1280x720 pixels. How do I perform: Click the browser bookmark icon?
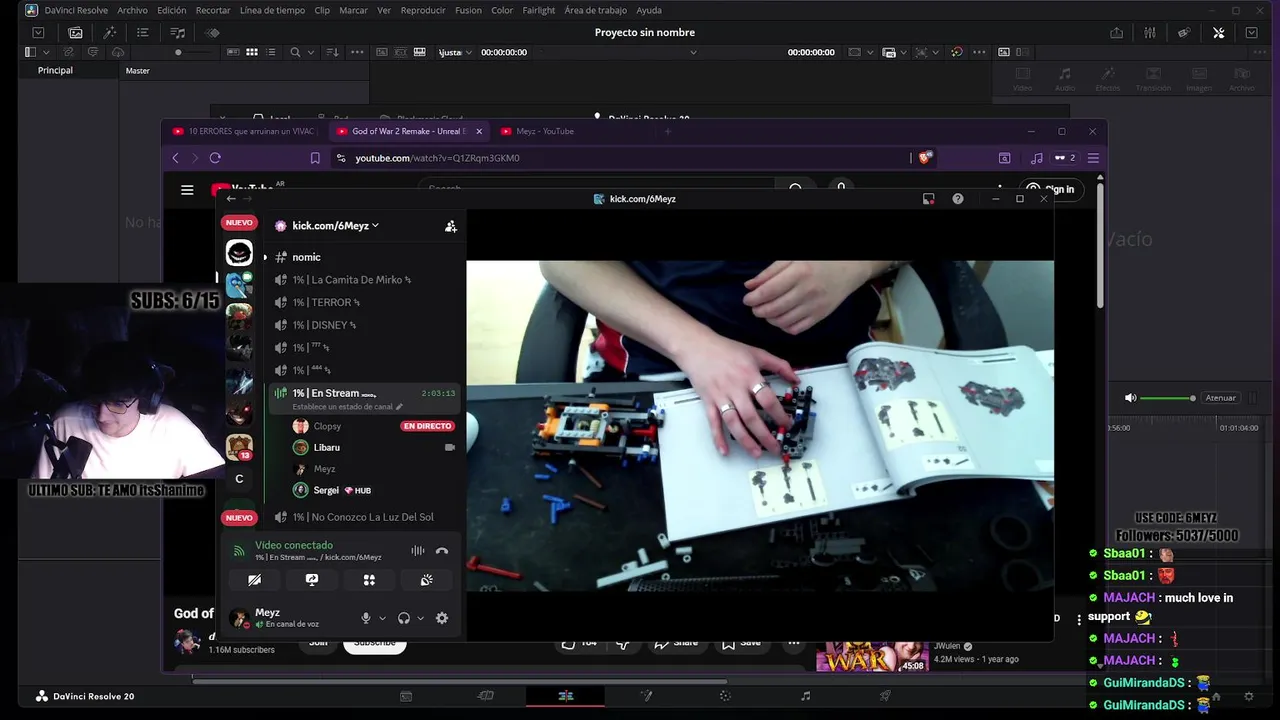tap(315, 158)
